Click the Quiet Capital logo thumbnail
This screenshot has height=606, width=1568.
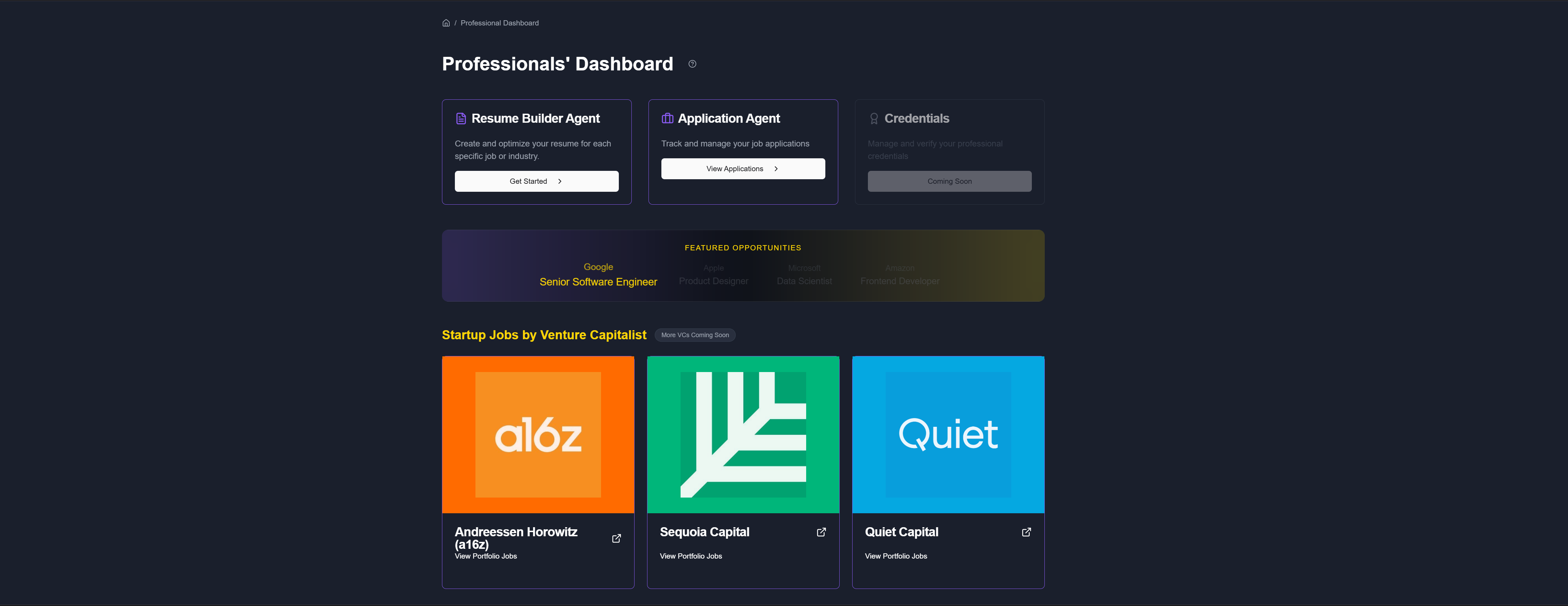click(948, 434)
